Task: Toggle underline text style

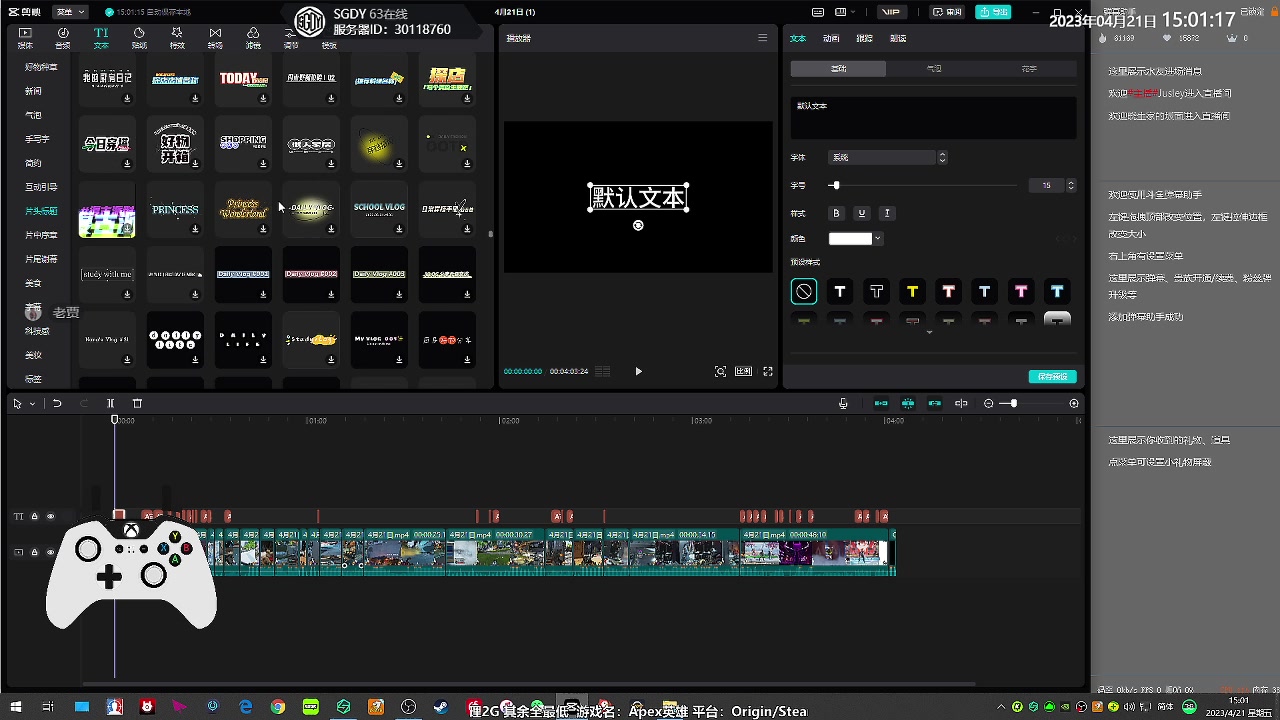Action: pos(862,213)
